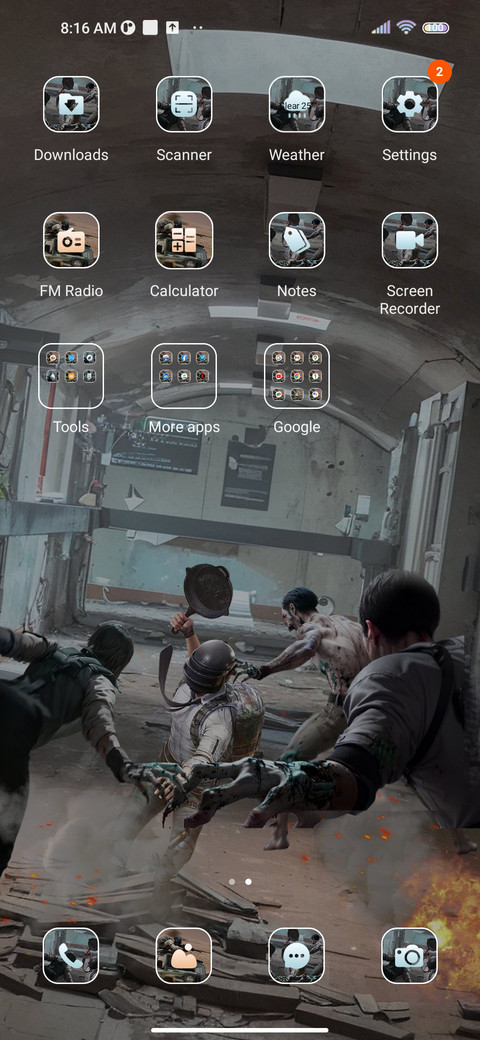
Task: Tap the FM Radio label
Action: pyautogui.click(x=71, y=291)
